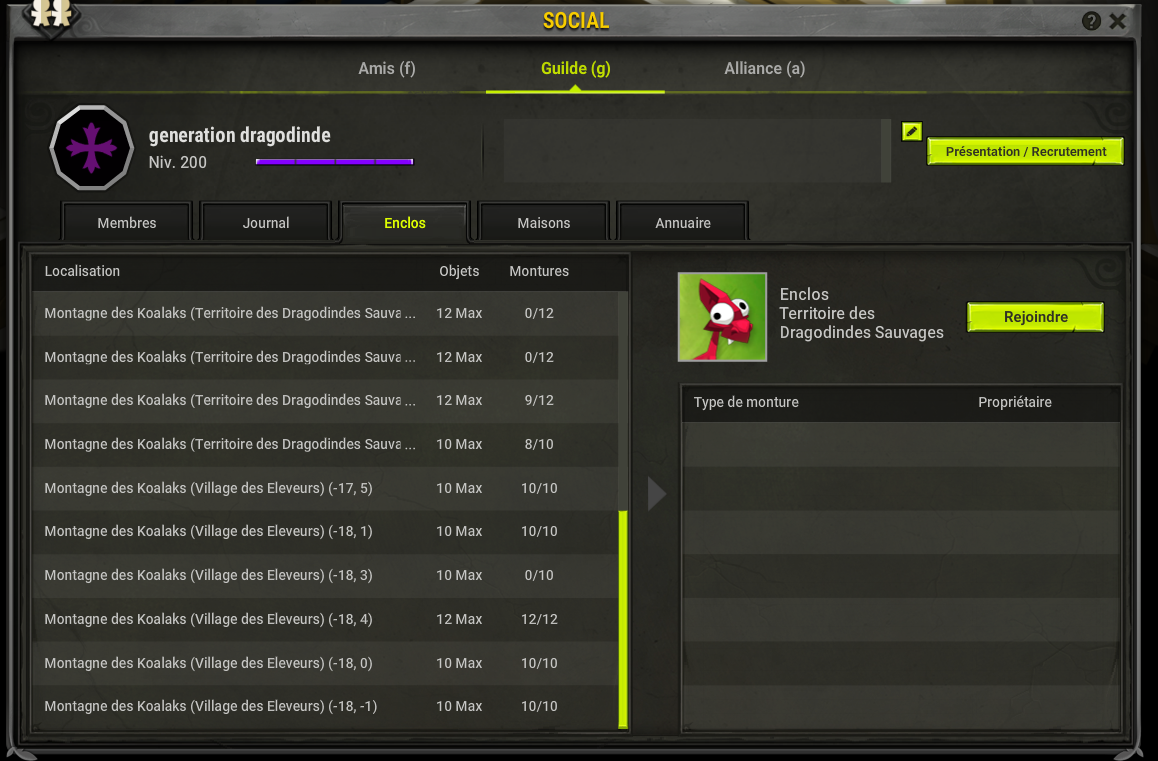
Task: Switch to the Amis (f) tab
Action: click(387, 69)
